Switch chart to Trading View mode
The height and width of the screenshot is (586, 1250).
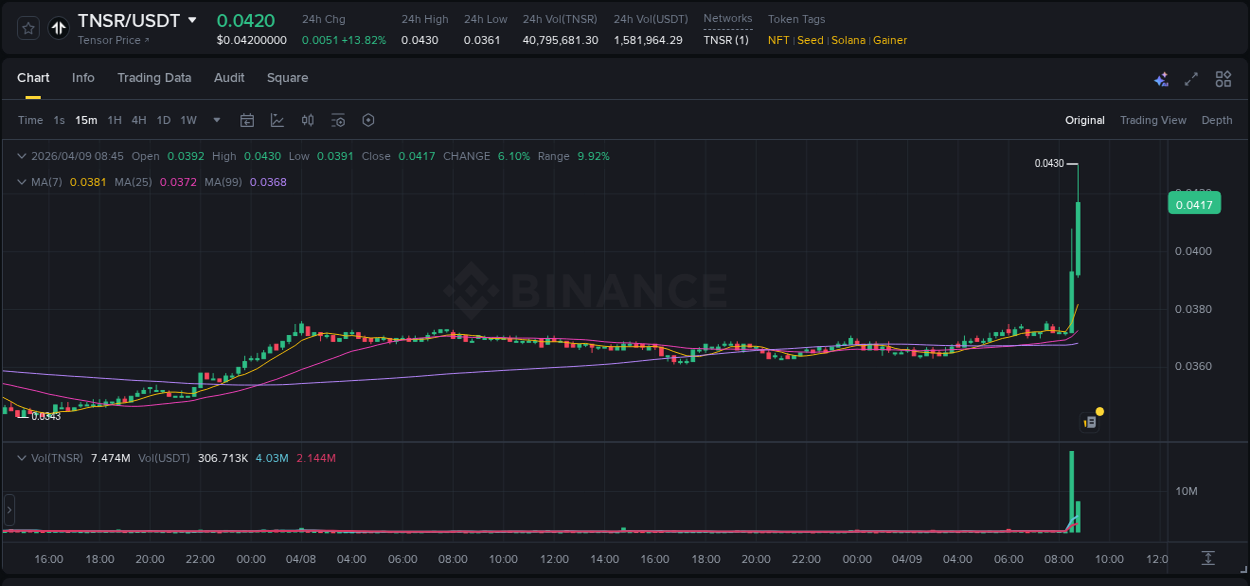(x=1153, y=120)
